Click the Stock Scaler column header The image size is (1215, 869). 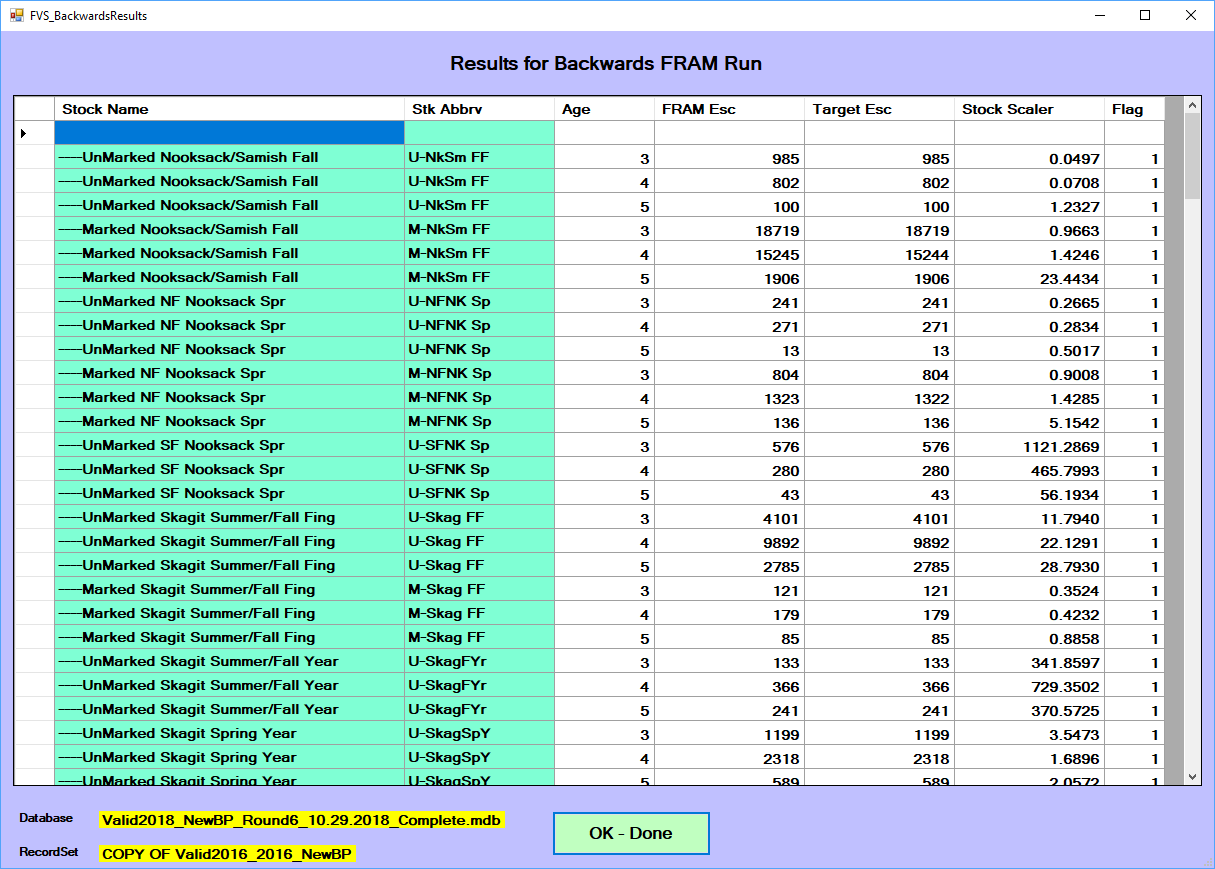1029,109
